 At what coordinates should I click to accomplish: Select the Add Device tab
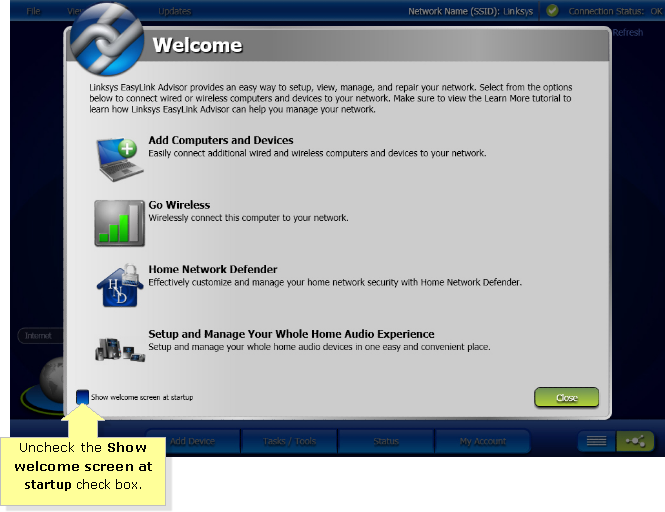tap(193, 441)
